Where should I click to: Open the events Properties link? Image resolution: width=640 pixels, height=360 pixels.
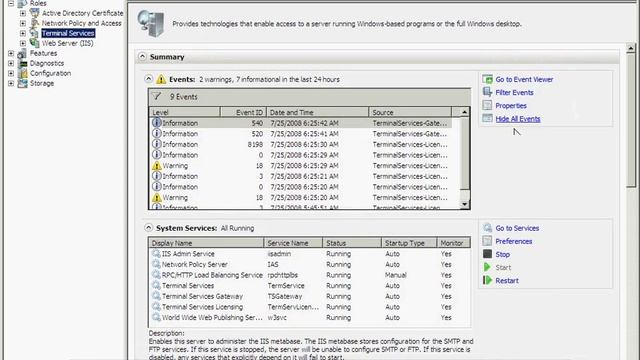[x=511, y=106]
